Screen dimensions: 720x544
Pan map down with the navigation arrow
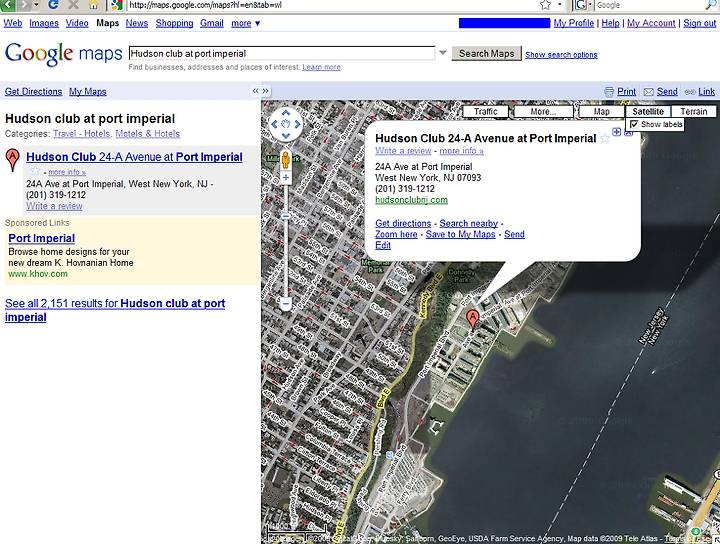pyautogui.click(x=286, y=135)
